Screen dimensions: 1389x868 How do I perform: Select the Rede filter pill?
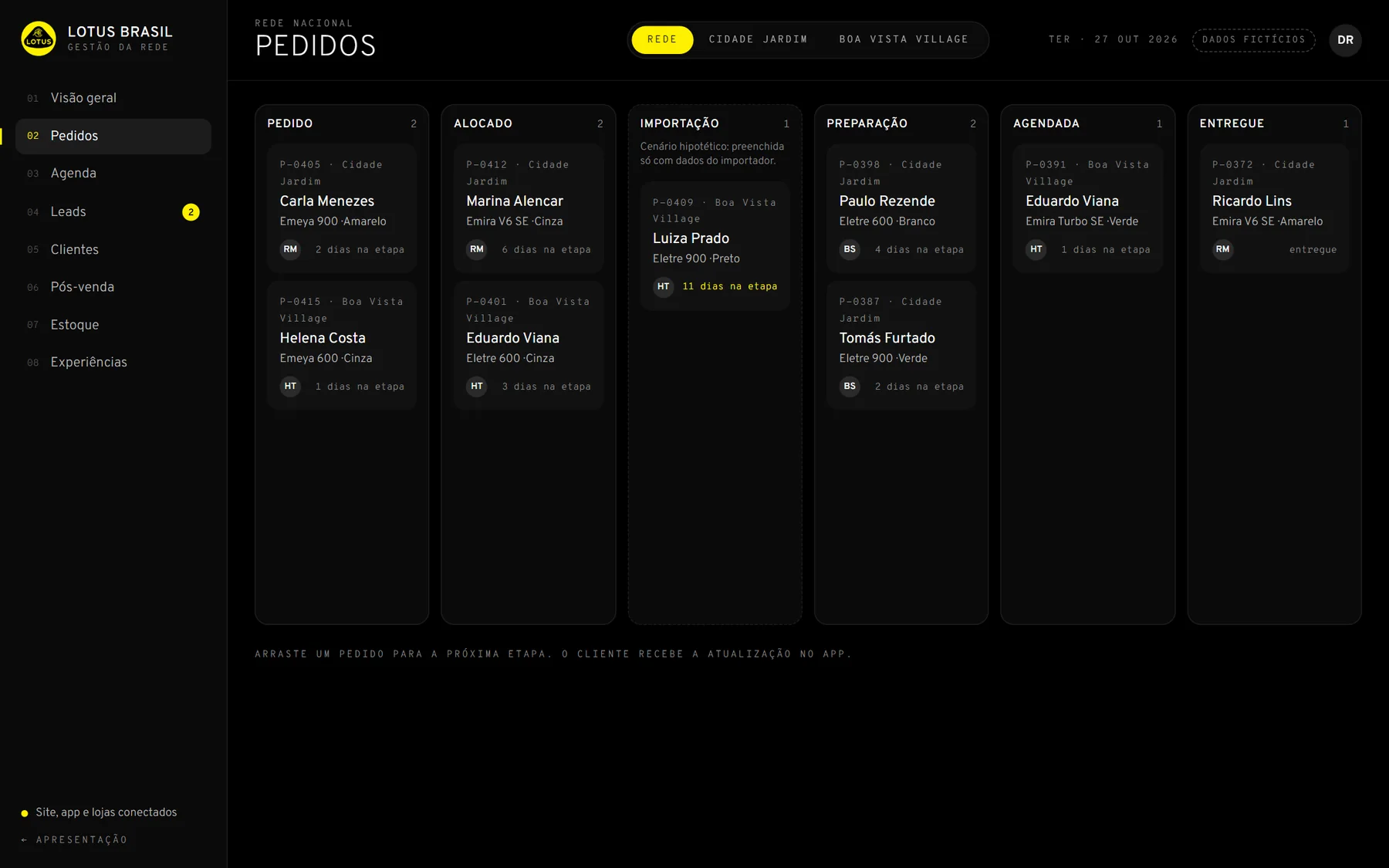point(662,39)
